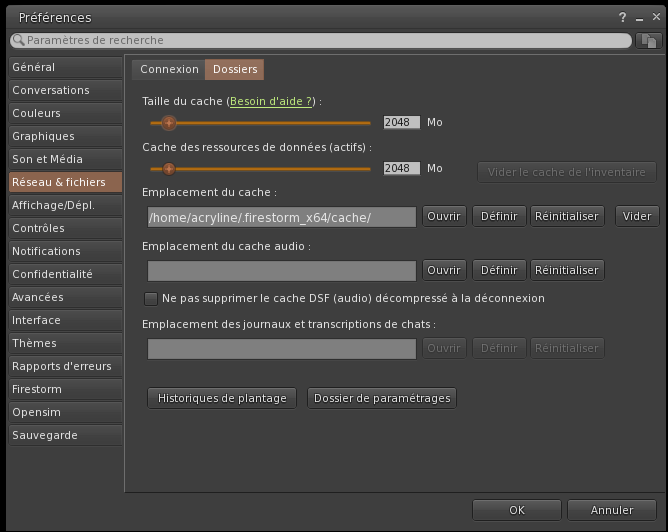
Task: Click the icon button beside the search bar
Action: point(648,41)
